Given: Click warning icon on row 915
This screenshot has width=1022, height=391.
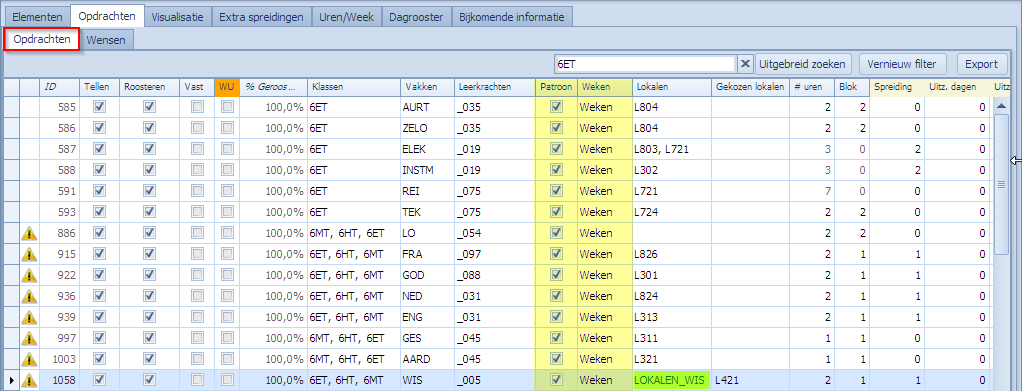Looking at the screenshot, I should pos(29,253).
